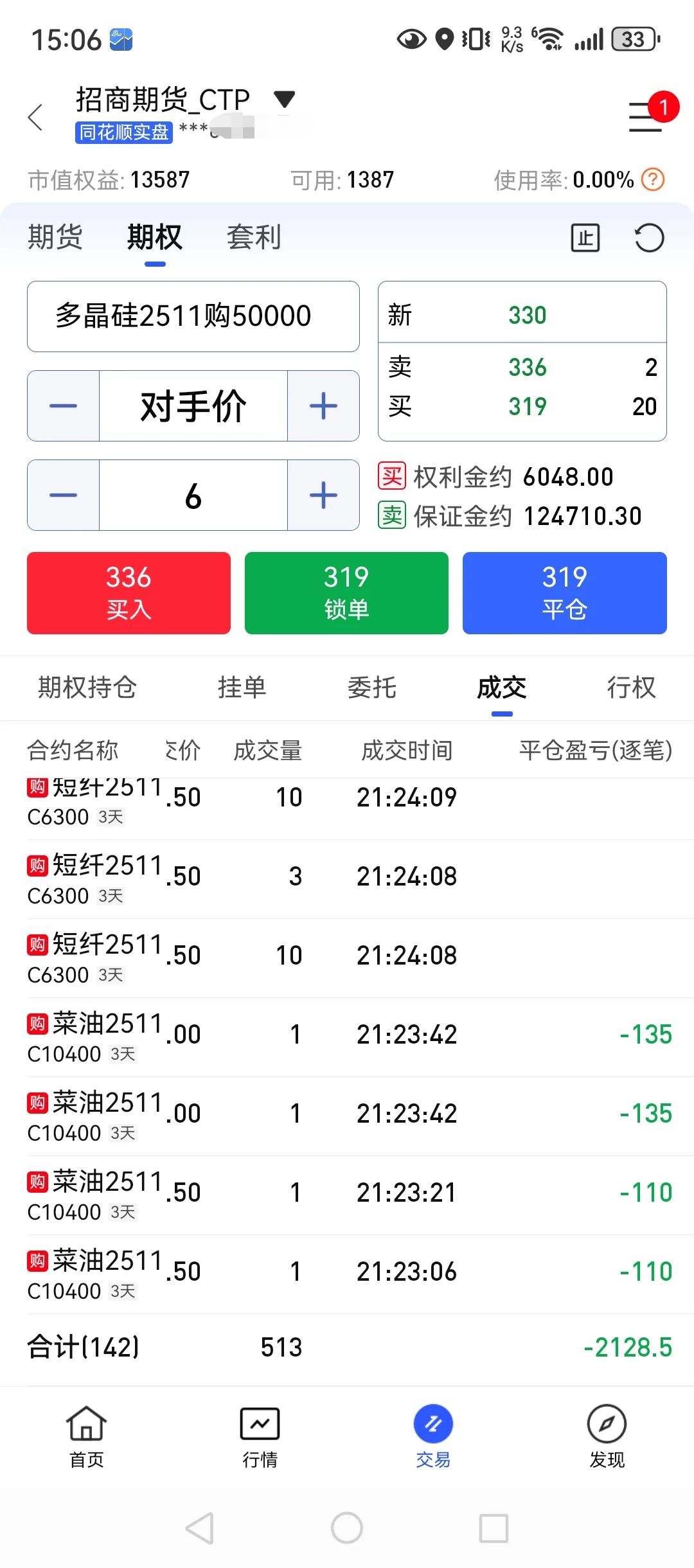The image size is (694, 1568).
Task: Open the 挂单 tab
Action: pos(242,688)
